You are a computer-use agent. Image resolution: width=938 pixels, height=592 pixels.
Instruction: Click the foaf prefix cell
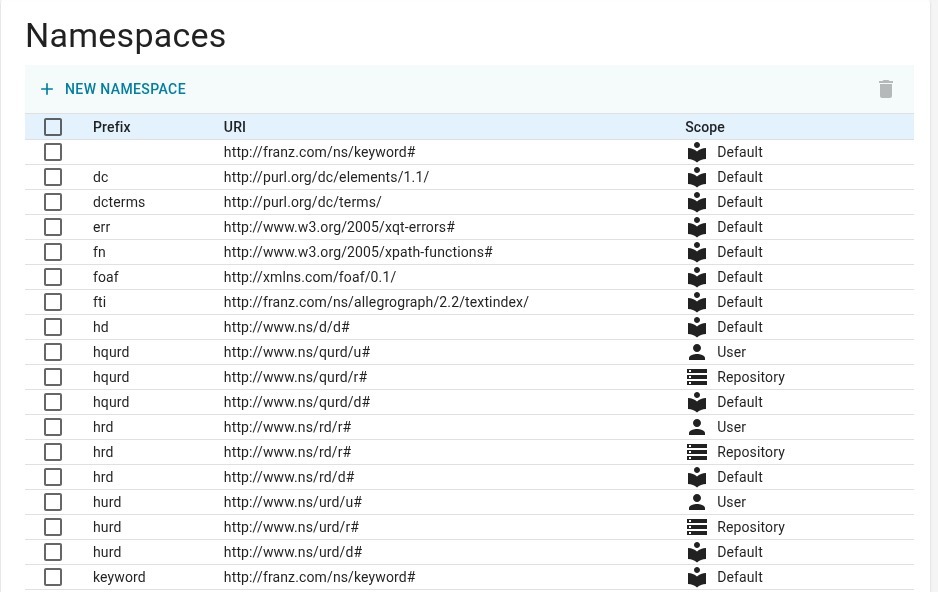click(x=106, y=277)
